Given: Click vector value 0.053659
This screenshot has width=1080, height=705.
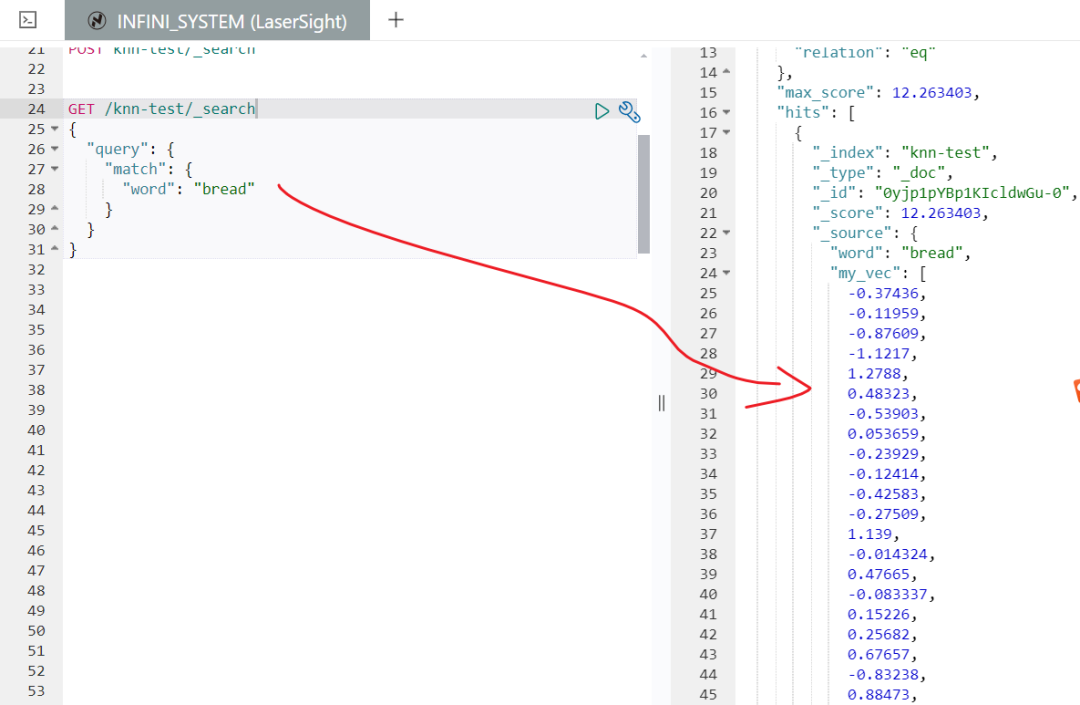Looking at the screenshot, I should tap(883, 434).
